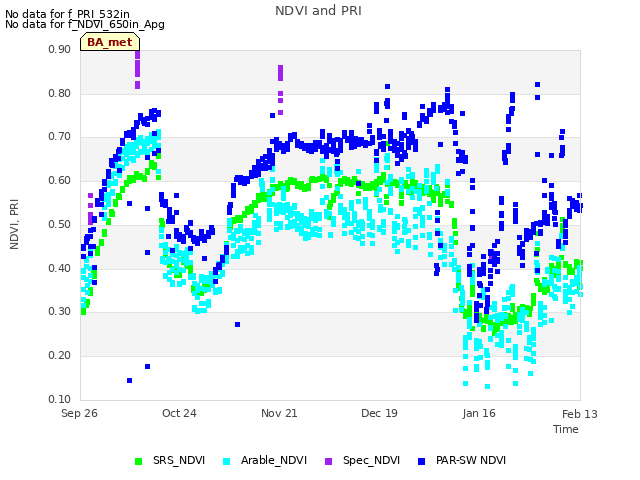This screenshot has width=640, height=480.
Task: Click the Oct 24 x-axis label
Action: 179,413
